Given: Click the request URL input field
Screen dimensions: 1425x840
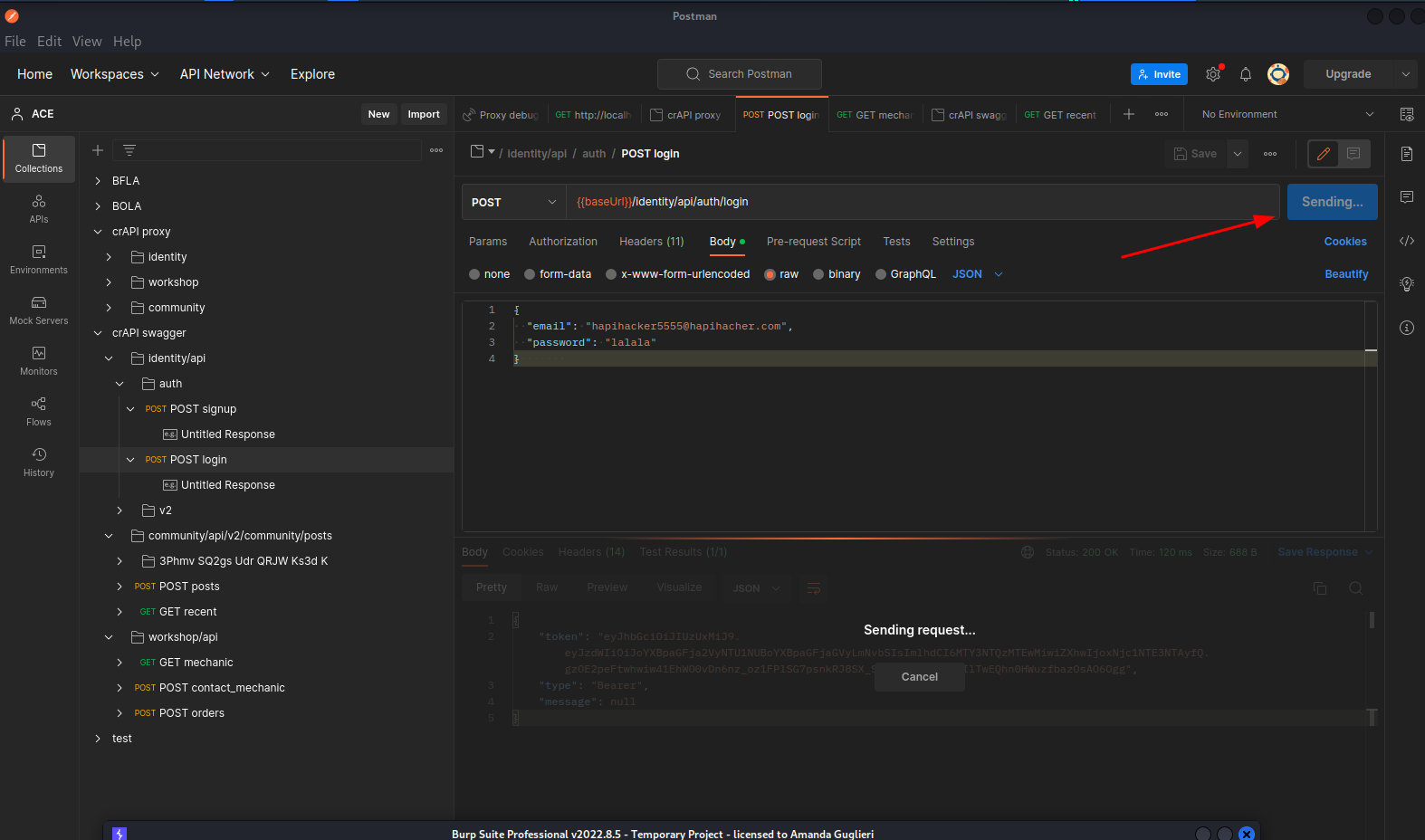Looking at the screenshot, I should pos(923,202).
